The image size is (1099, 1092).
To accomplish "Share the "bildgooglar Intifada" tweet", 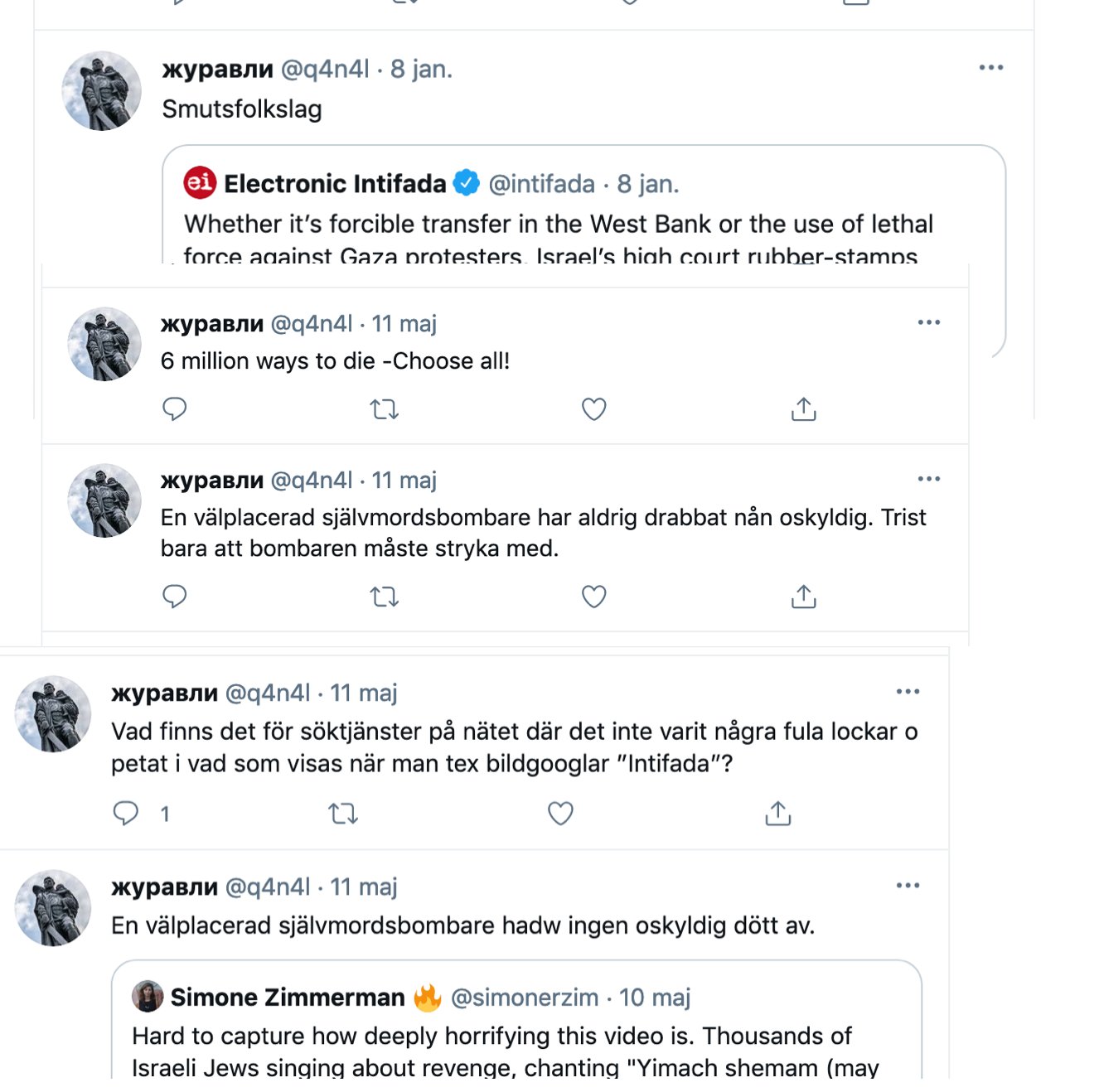I will pyautogui.click(x=777, y=814).
